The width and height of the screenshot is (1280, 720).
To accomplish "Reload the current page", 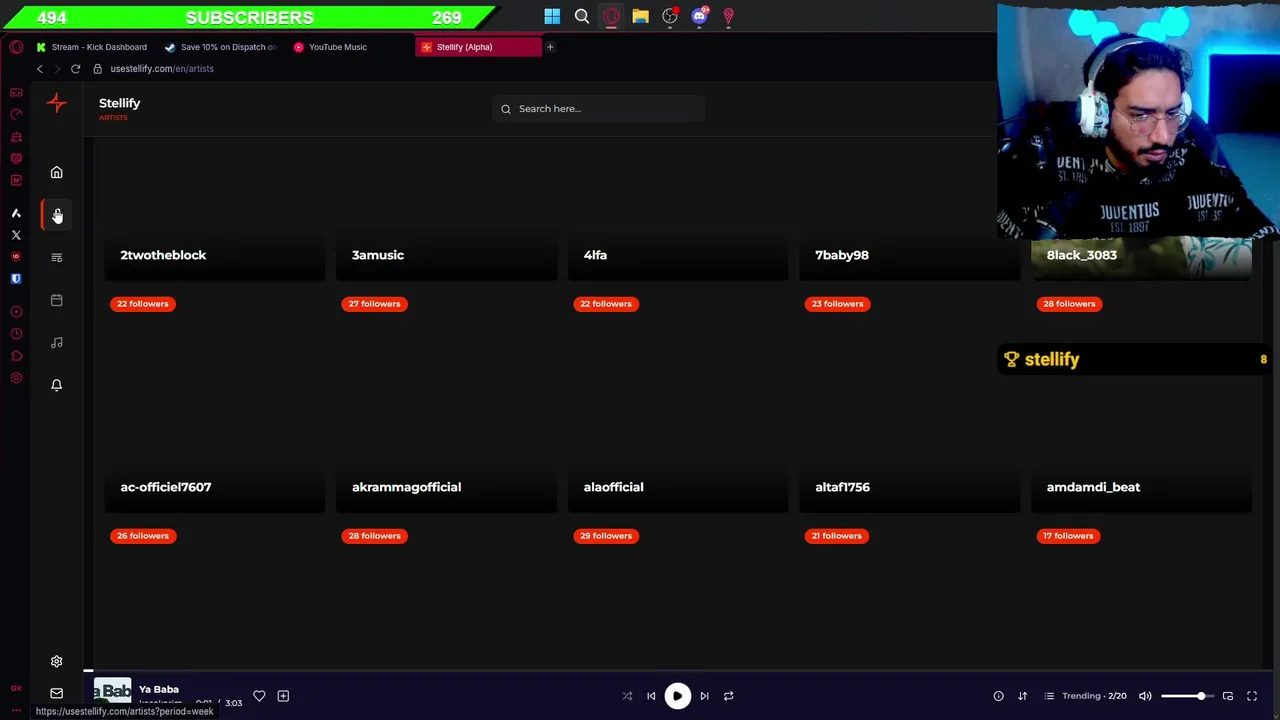I will click(x=75, y=69).
